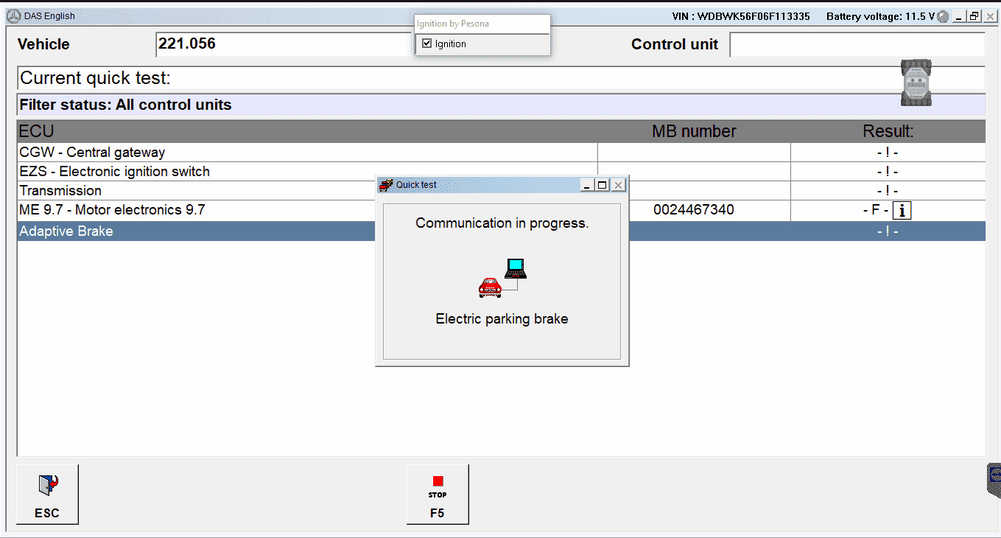Maximize the Quick test dialog
1001x538 pixels.
[x=602, y=185]
